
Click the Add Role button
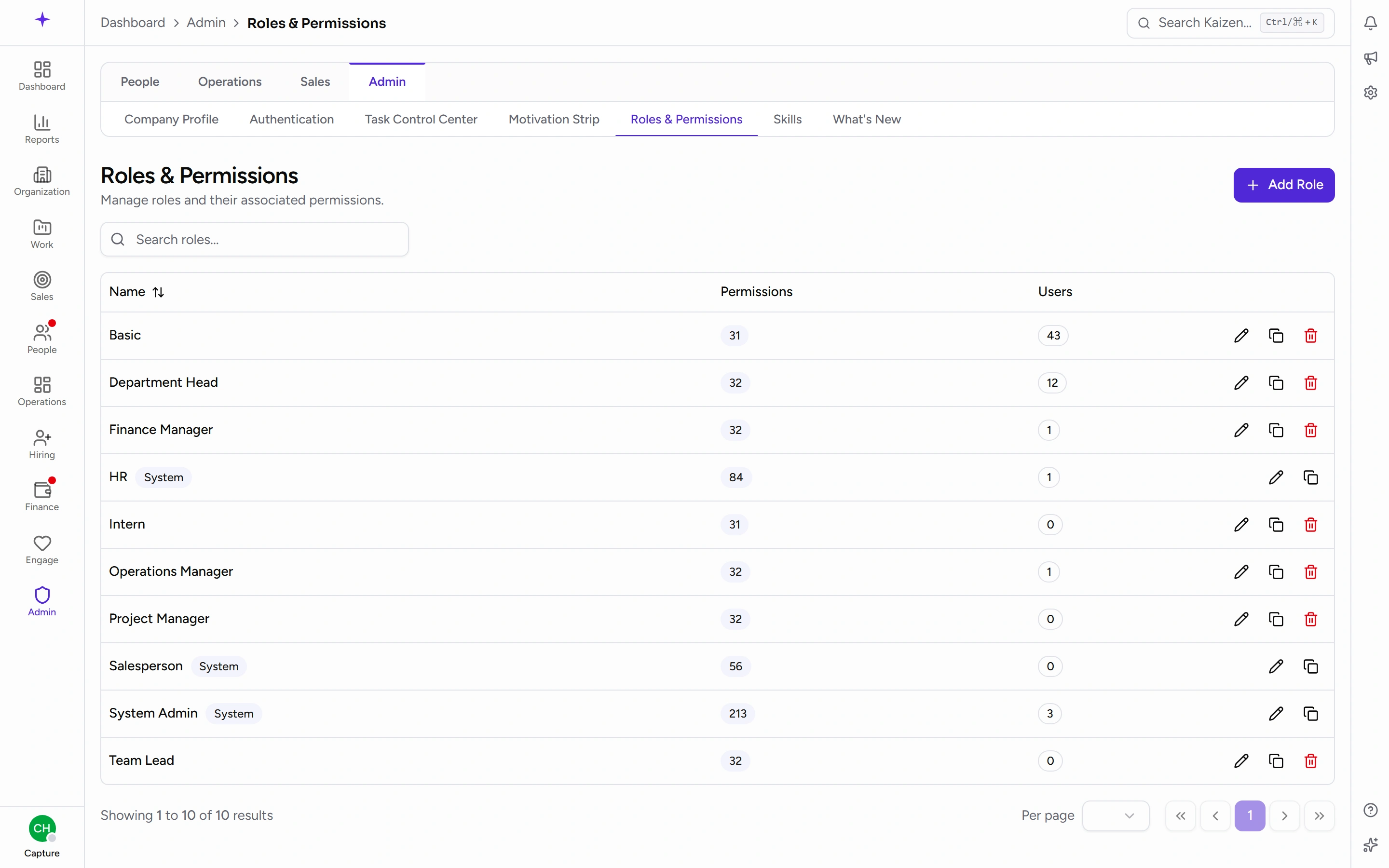click(x=1283, y=185)
